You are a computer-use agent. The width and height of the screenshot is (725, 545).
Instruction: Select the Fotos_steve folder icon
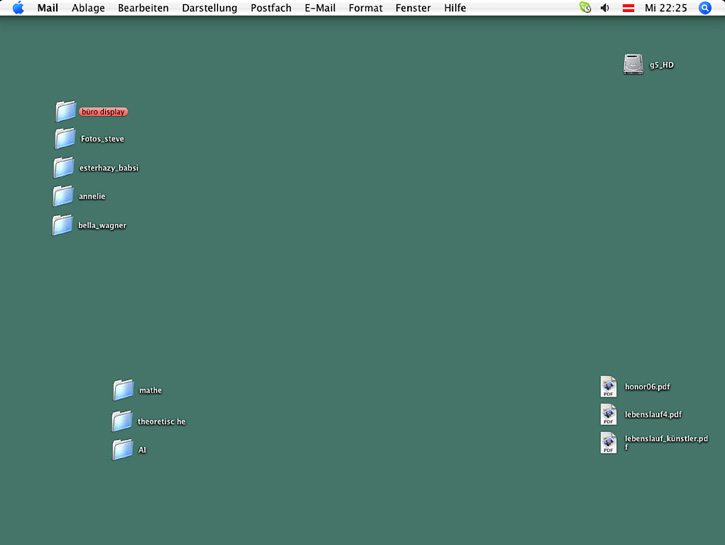tap(65, 138)
